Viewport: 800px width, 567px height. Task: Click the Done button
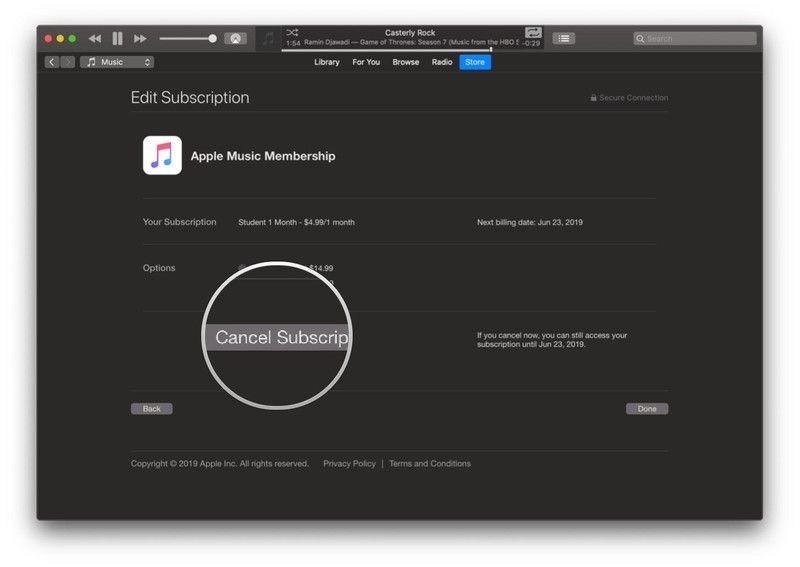coord(647,408)
